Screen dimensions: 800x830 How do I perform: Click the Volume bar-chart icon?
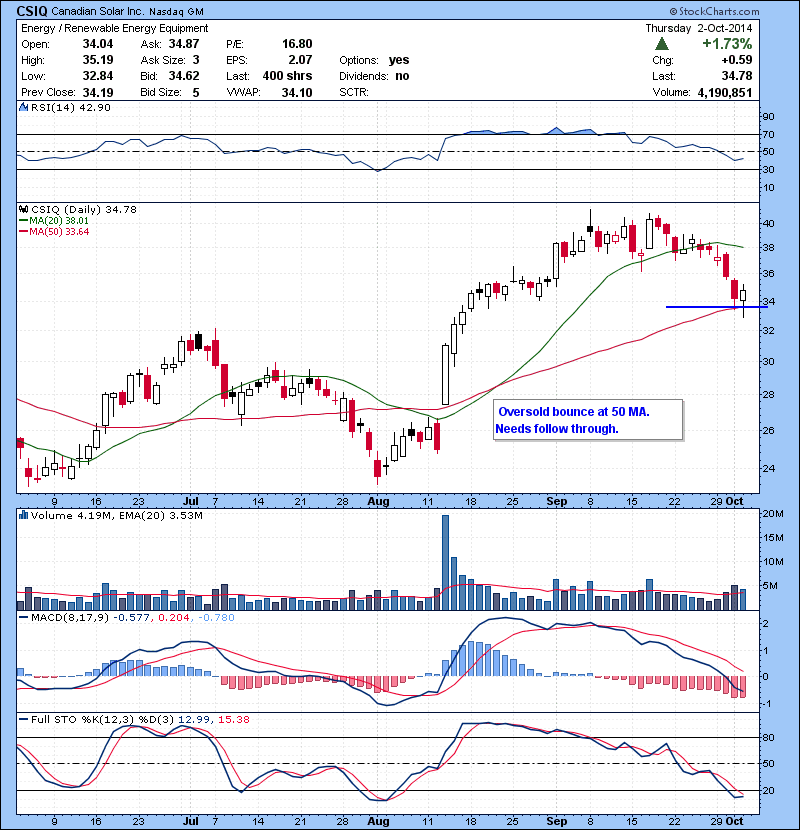coord(23,515)
